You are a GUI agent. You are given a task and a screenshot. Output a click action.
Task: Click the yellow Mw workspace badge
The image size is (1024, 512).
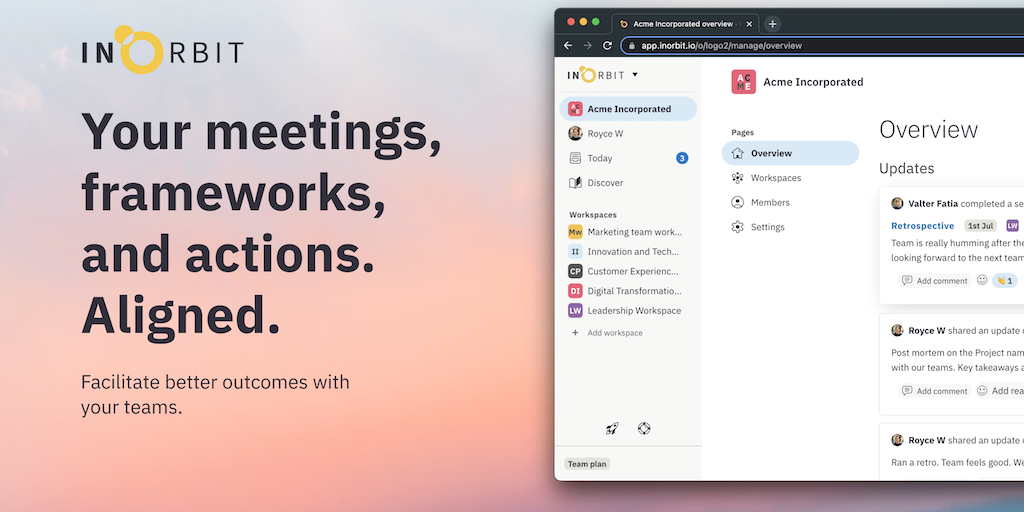coord(575,232)
